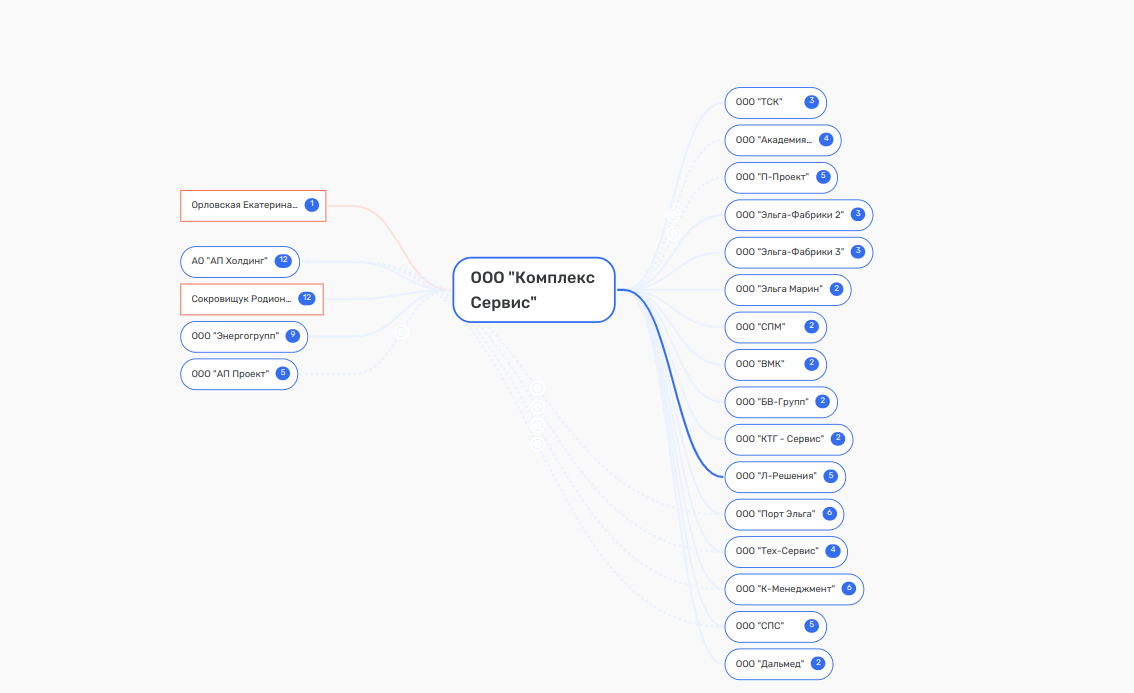Select the ООО "Тех-Сервис" node label

tap(777, 551)
